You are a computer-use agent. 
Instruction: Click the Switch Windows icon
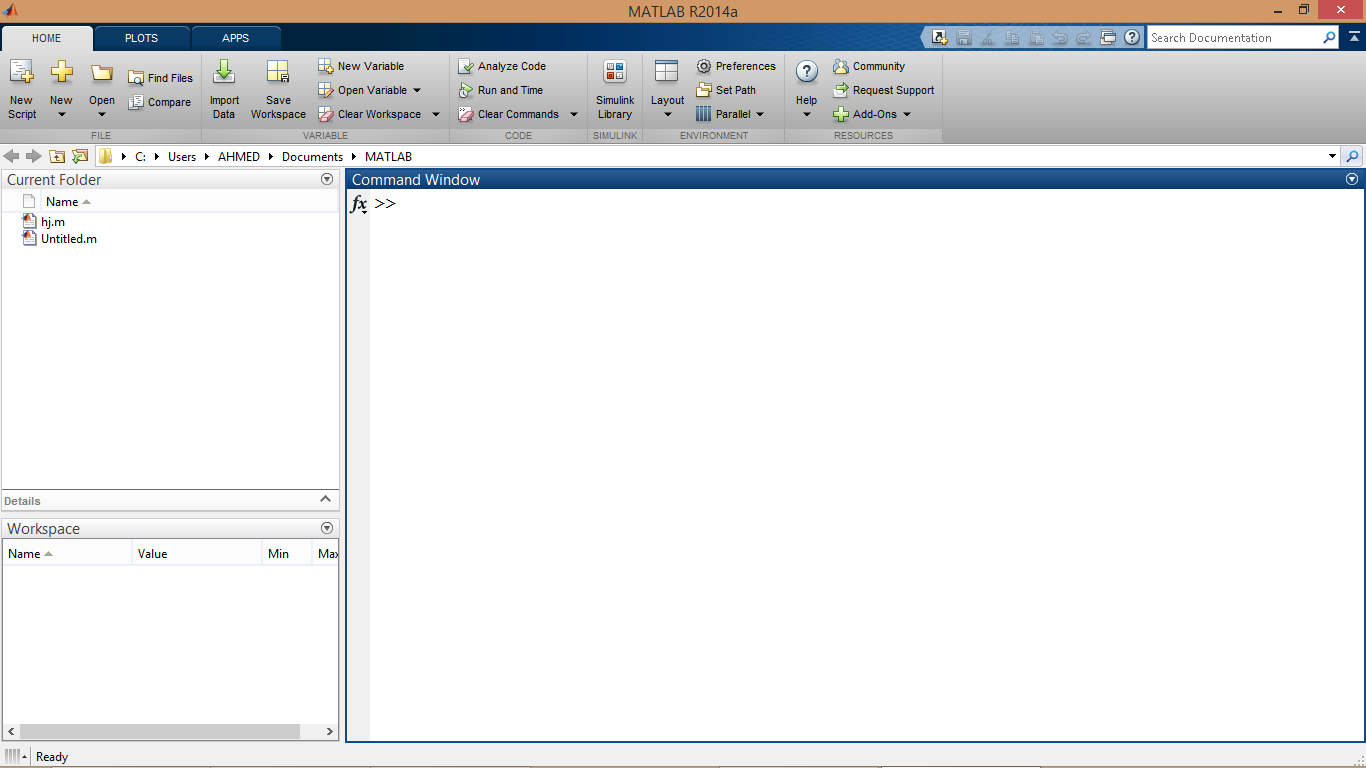click(1108, 38)
